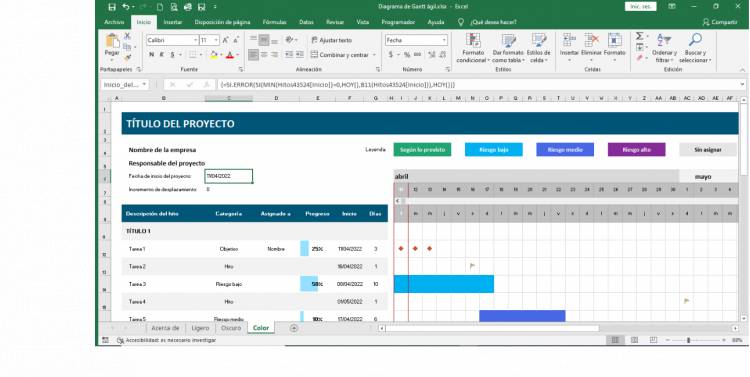Image resolution: width=750 pixels, height=377 pixels.
Task: Open the Formato cells menu
Action: click(x=615, y=48)
